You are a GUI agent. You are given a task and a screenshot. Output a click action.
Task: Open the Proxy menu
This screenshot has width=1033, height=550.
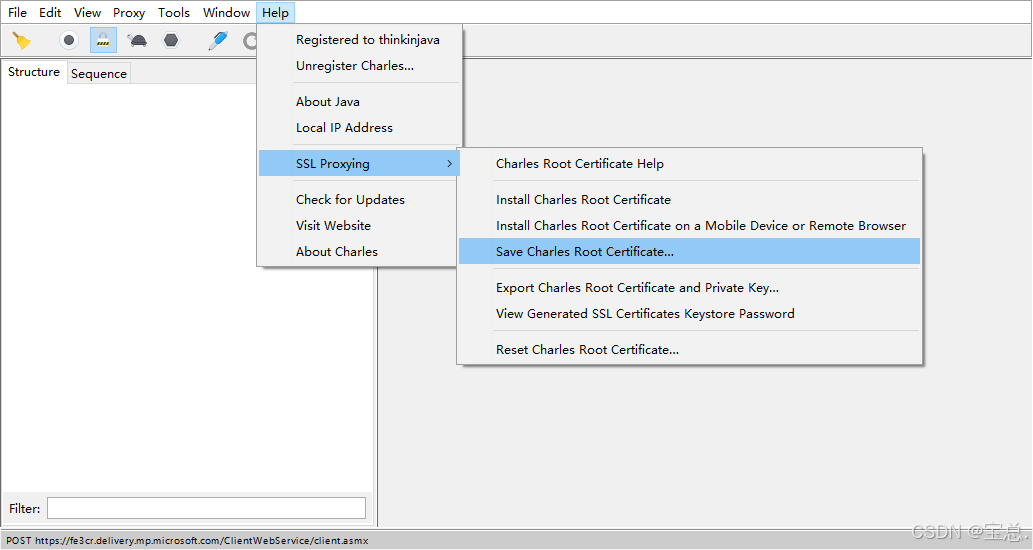tap(129, 13)
